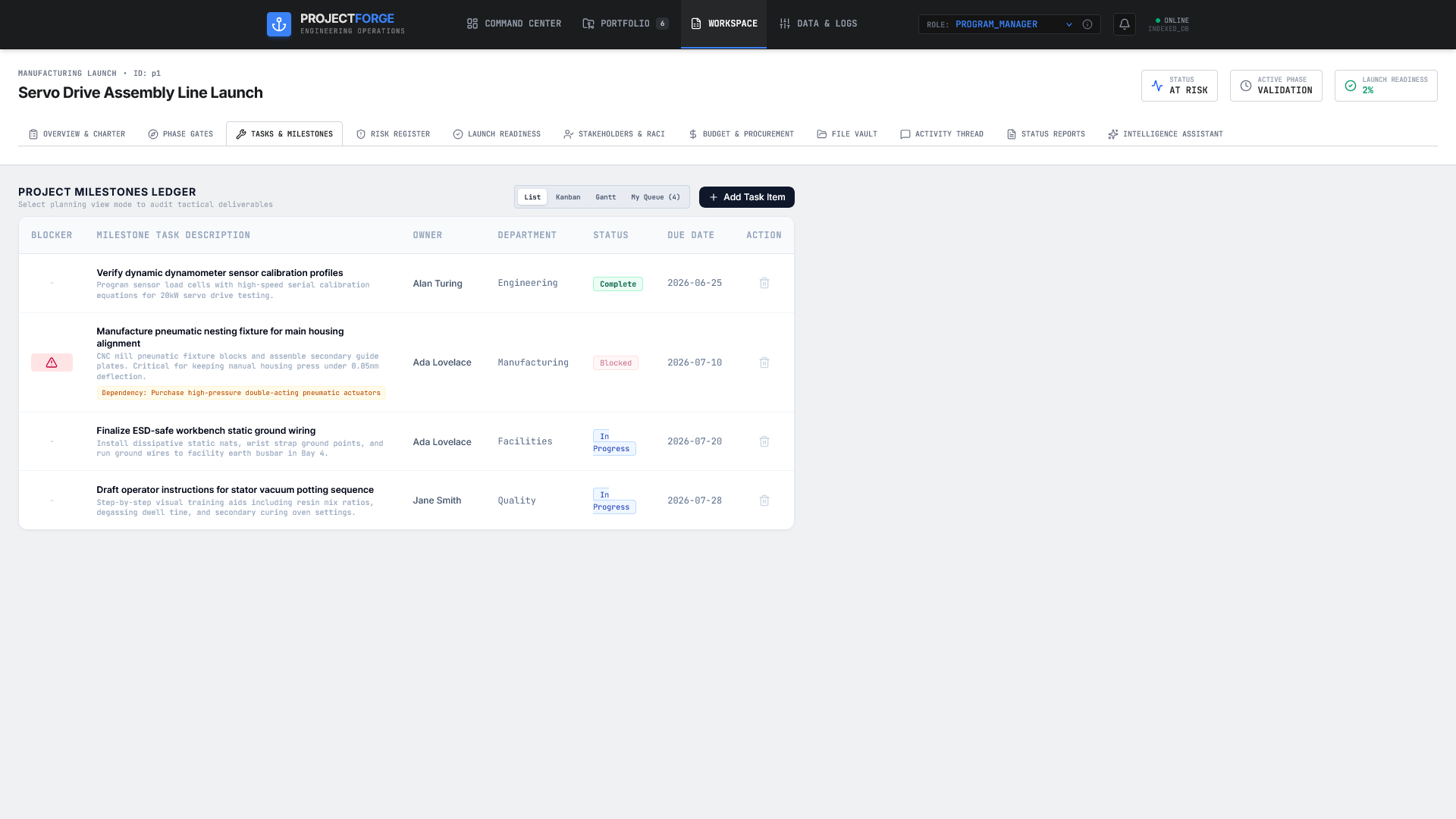Screen dimensions: 1456x819
Task: Click the Online indexed_db status indicator
Action: coord(1169,24)
